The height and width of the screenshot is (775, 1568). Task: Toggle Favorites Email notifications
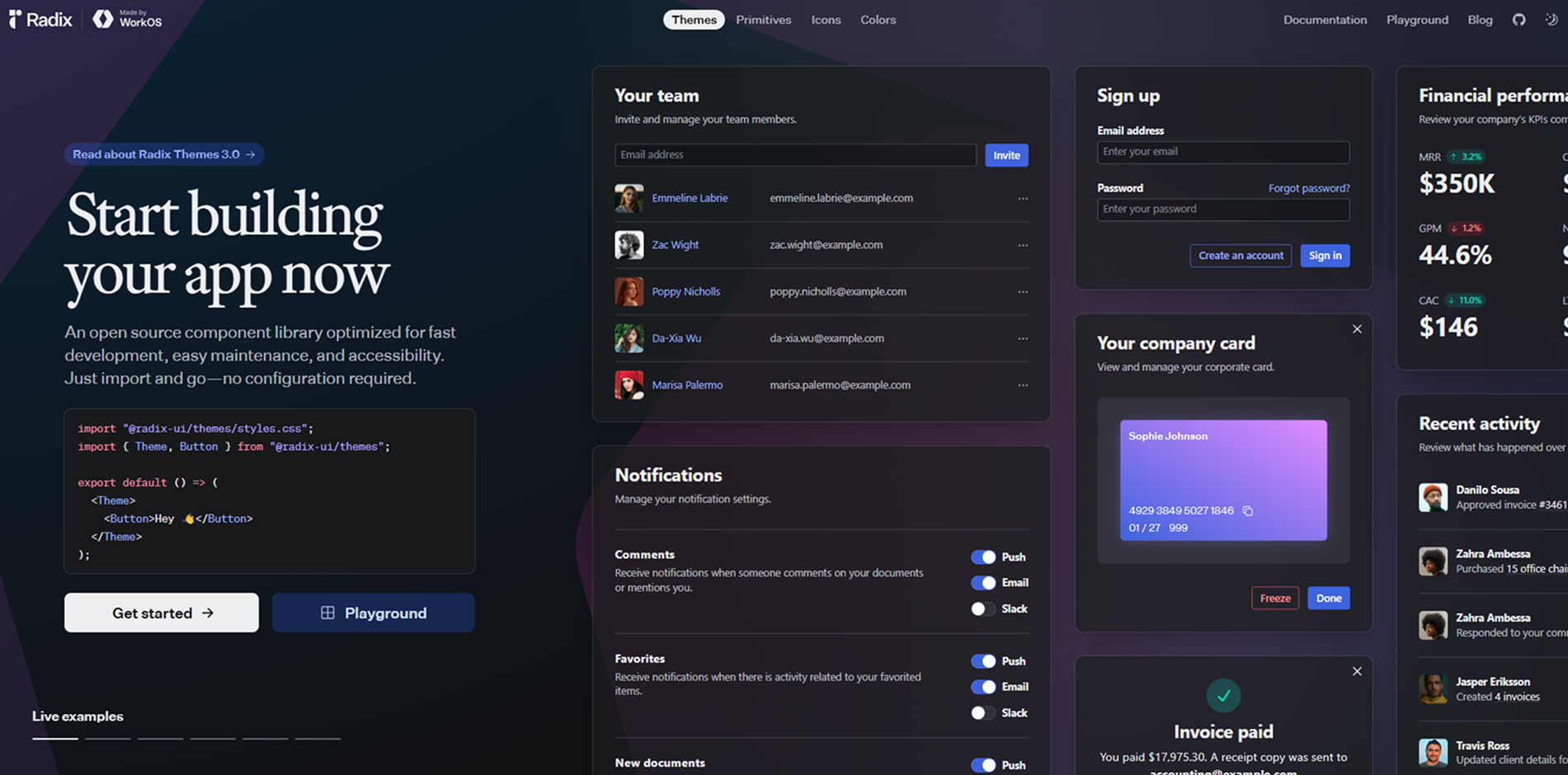point(983,687)
